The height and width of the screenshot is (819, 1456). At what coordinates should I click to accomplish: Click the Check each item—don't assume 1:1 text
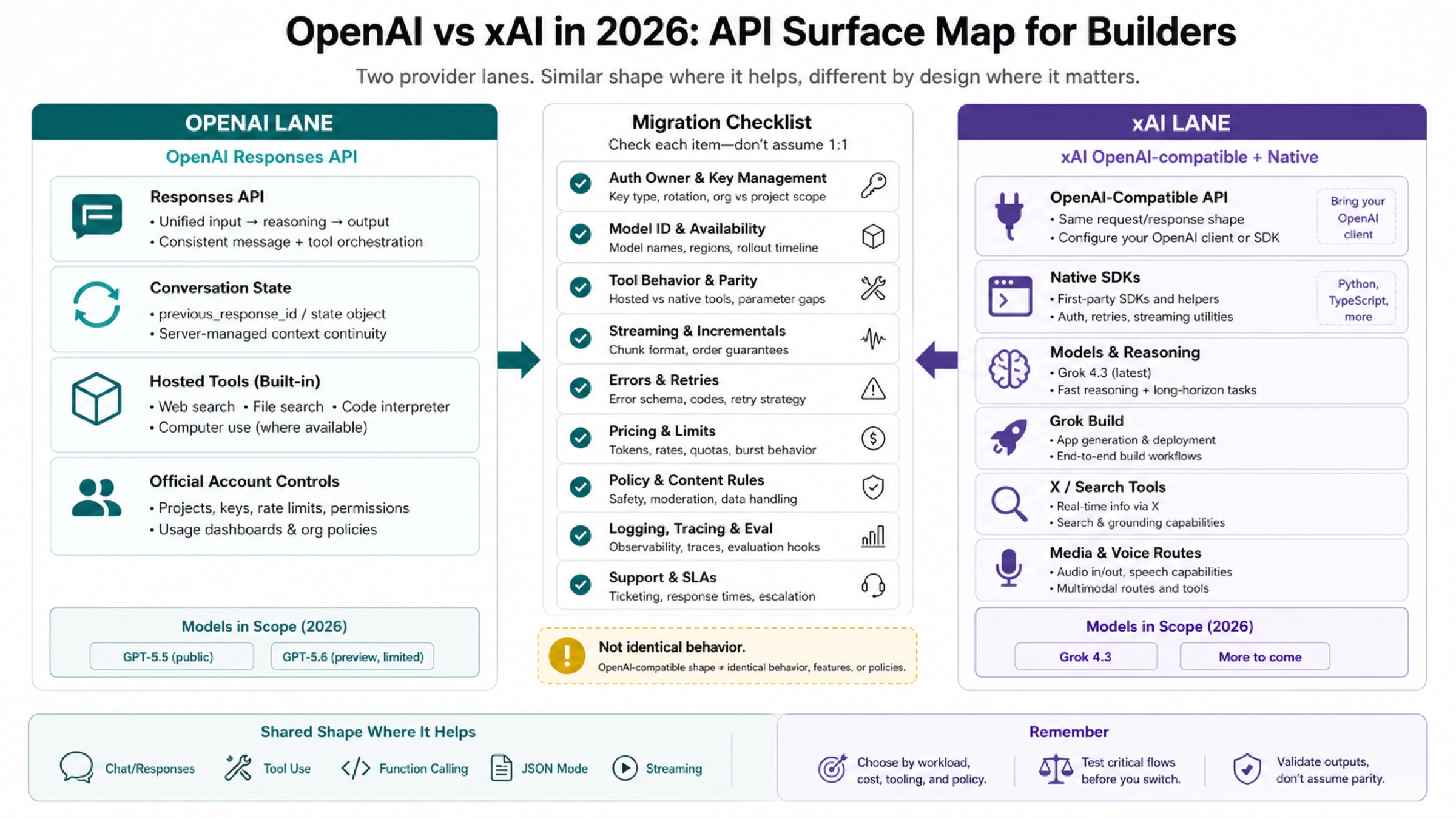(727, 144)
